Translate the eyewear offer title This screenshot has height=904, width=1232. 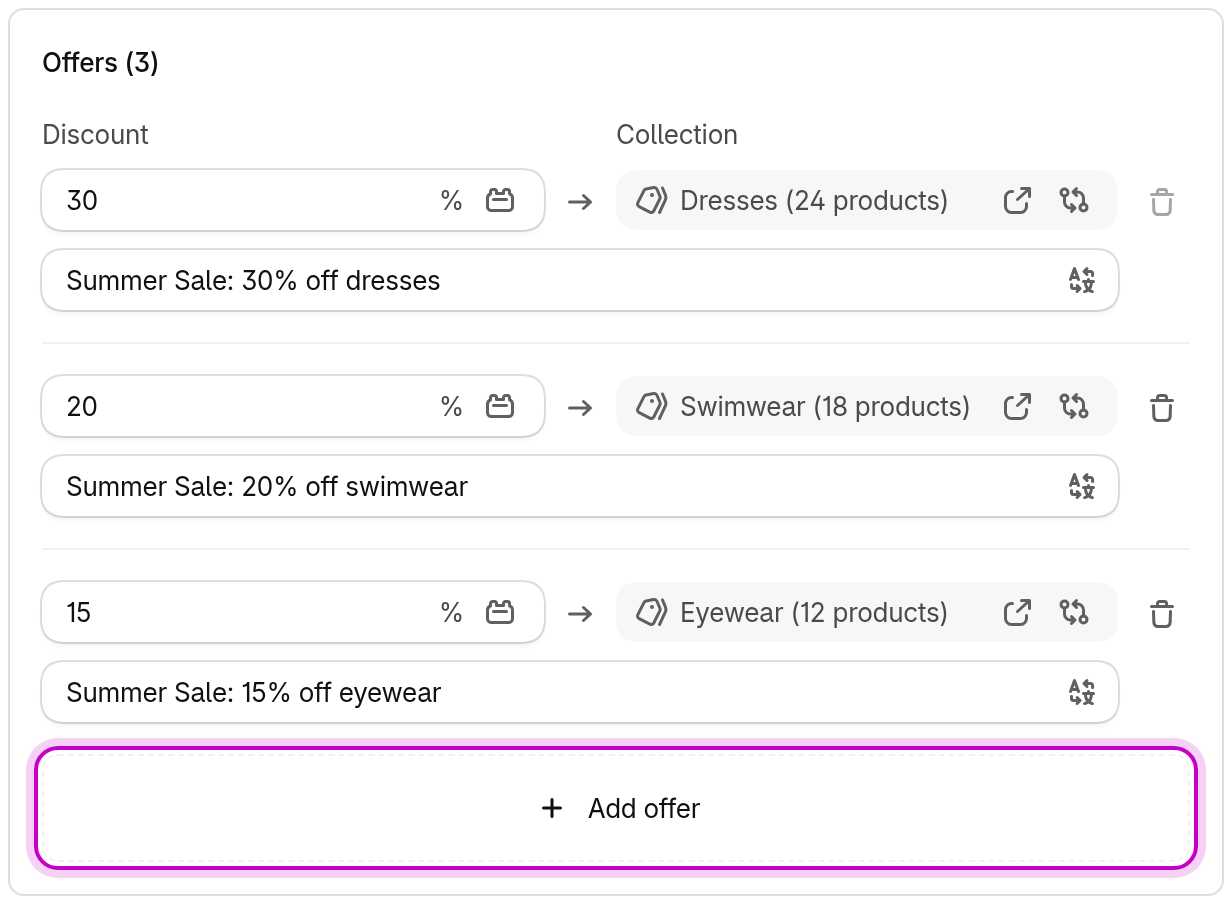[x=1081, y=693]
